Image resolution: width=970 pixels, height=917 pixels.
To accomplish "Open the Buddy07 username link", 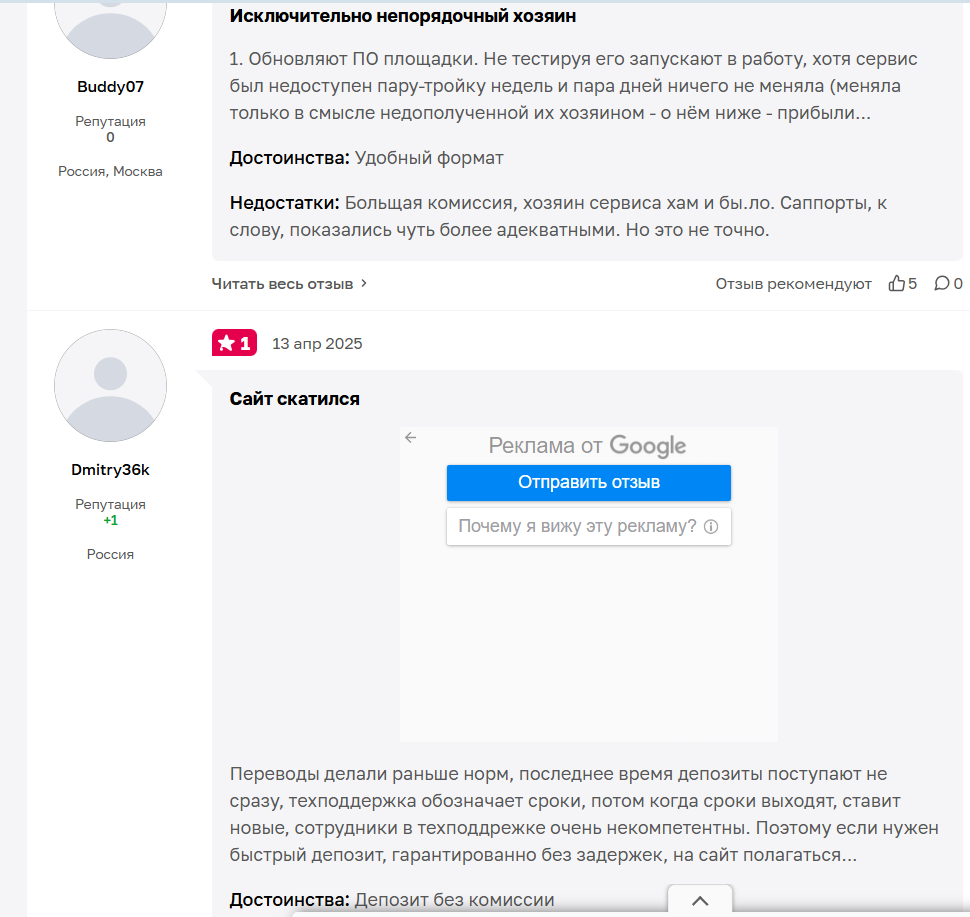I will pyautogui.click(x=110, y=87).
